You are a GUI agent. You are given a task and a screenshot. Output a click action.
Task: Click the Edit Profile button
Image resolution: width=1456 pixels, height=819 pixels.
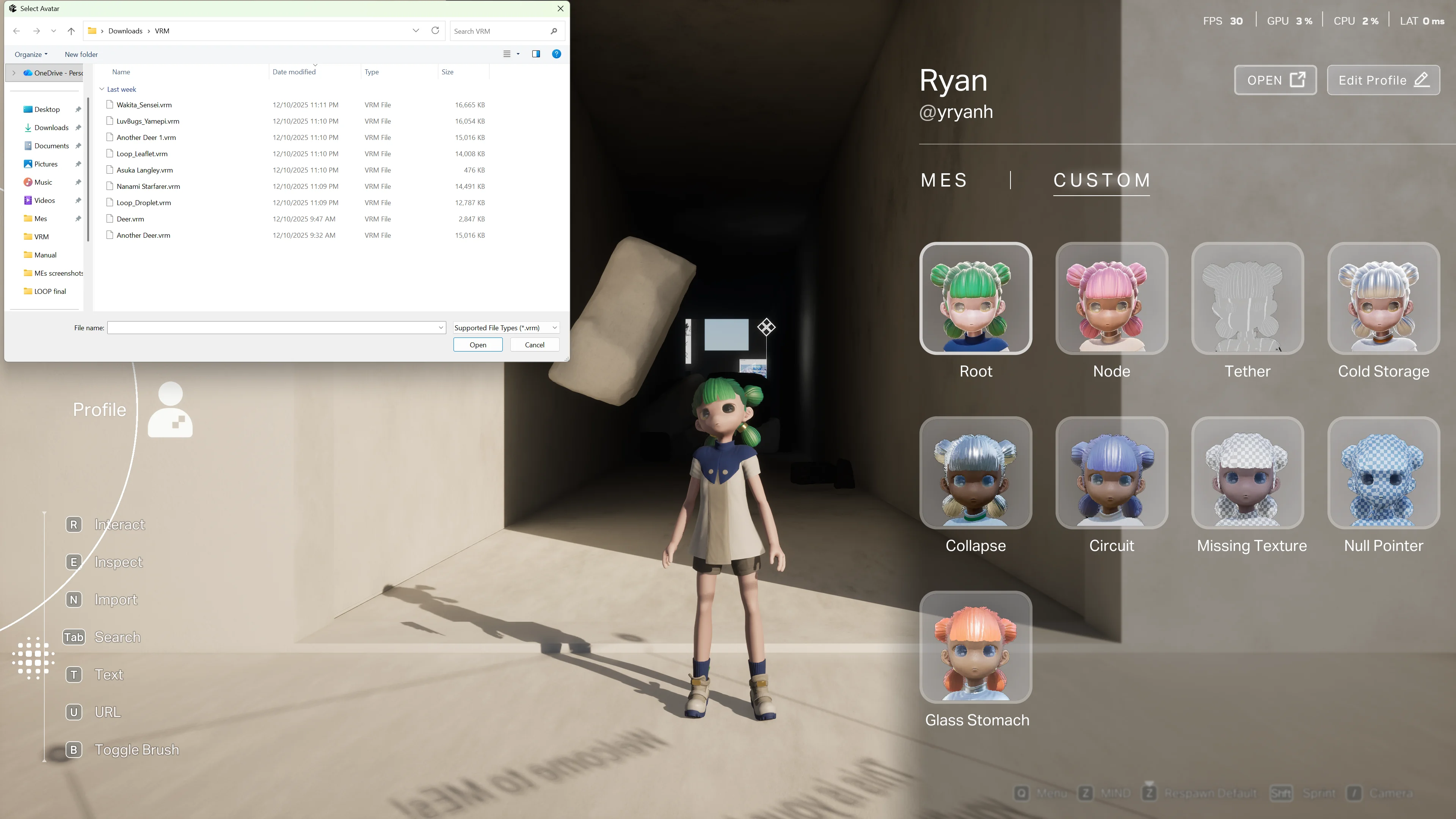coord(1383,80)
